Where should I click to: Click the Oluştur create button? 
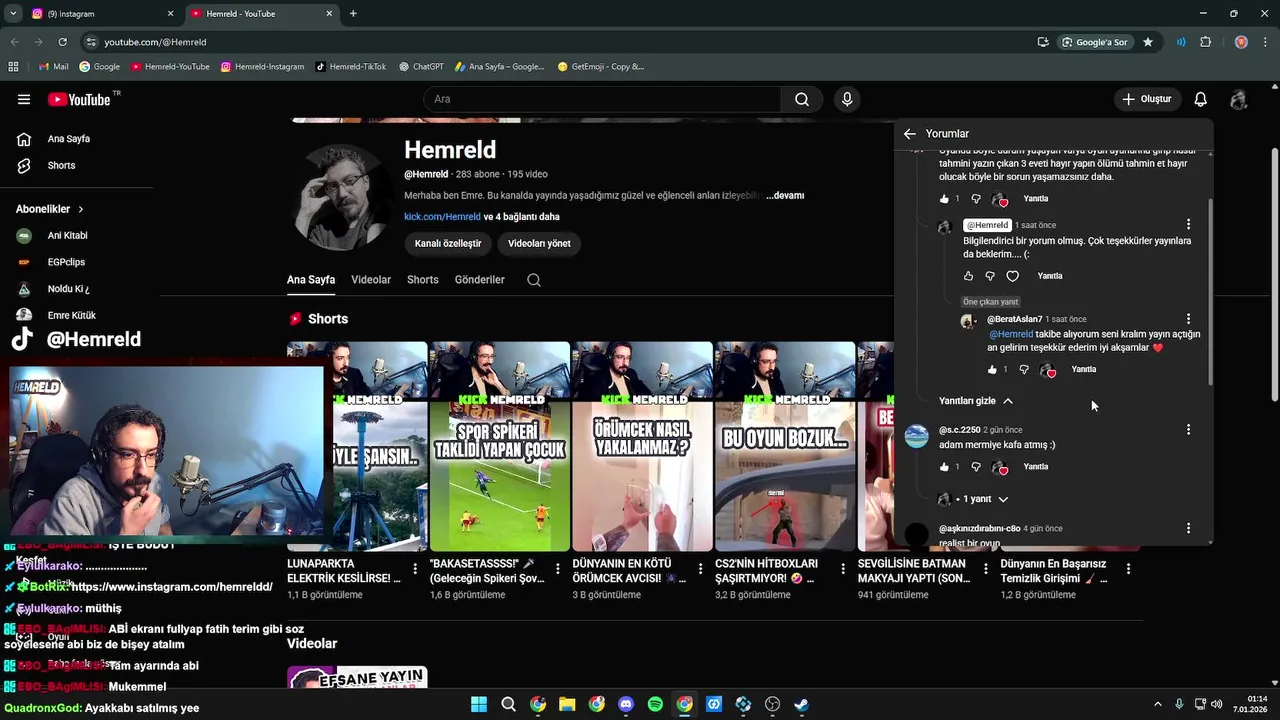pyautogui.click(x=1148, y=99)
